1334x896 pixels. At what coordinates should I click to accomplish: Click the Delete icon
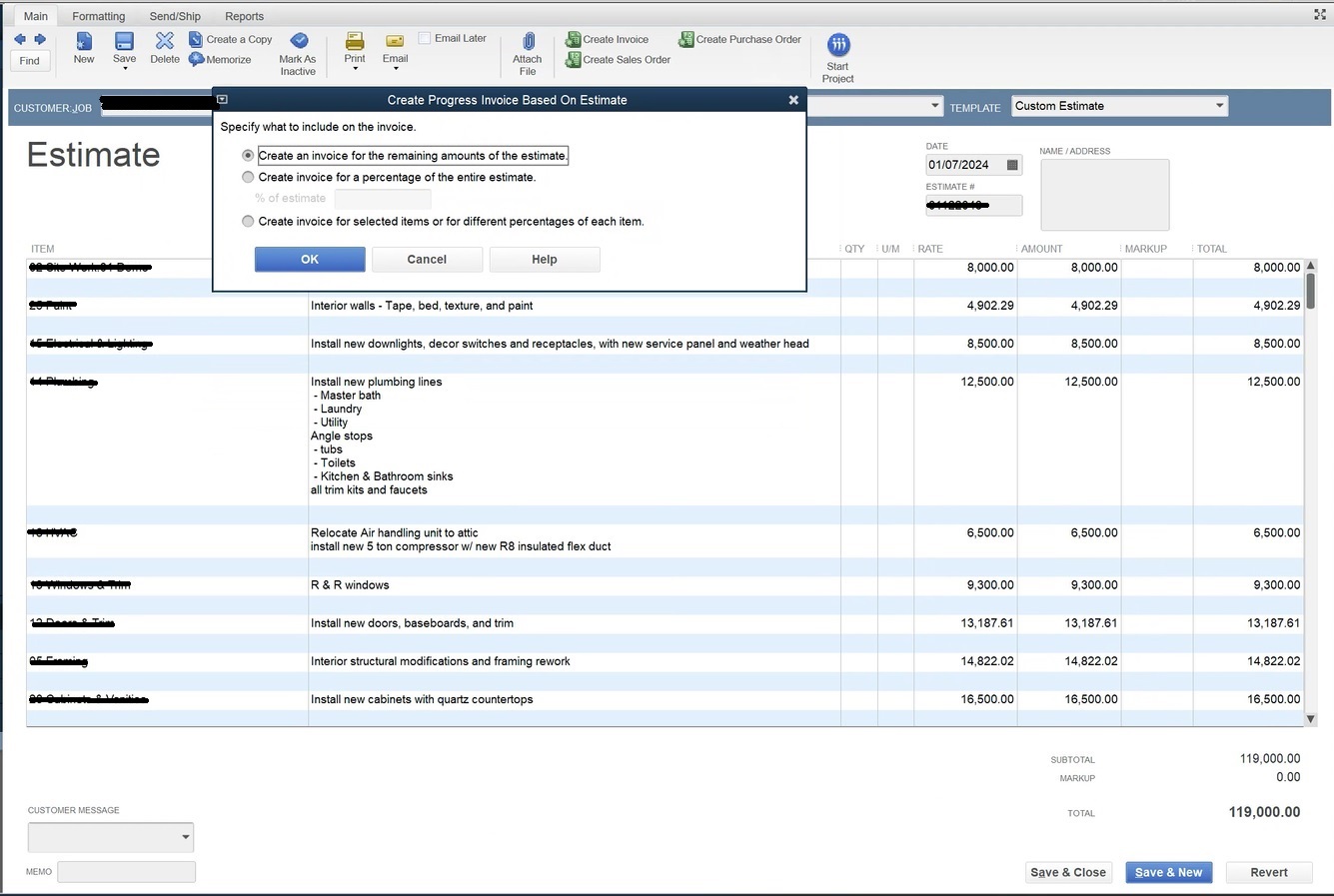tap(165, 41)
